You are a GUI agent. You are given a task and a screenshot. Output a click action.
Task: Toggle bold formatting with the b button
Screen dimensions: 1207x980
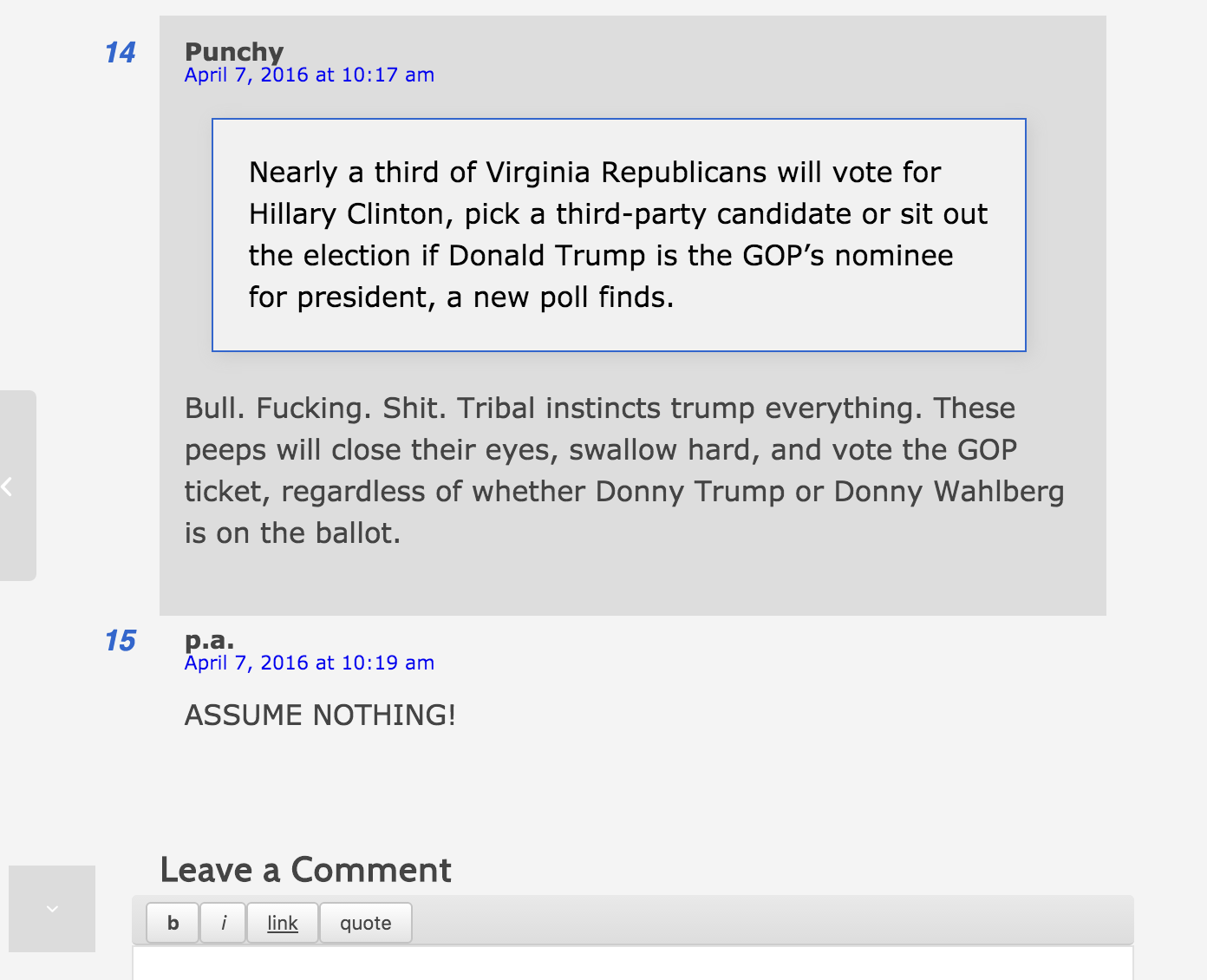[x=173, y=923]
